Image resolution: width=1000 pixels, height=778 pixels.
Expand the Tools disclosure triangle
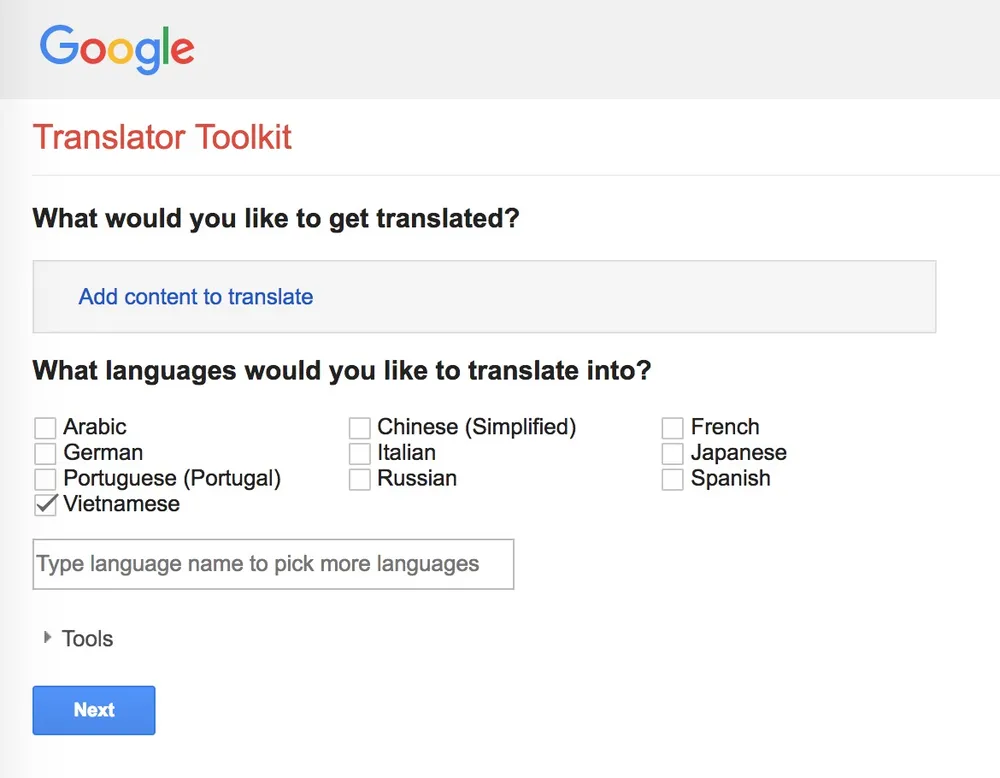(47, 638)
